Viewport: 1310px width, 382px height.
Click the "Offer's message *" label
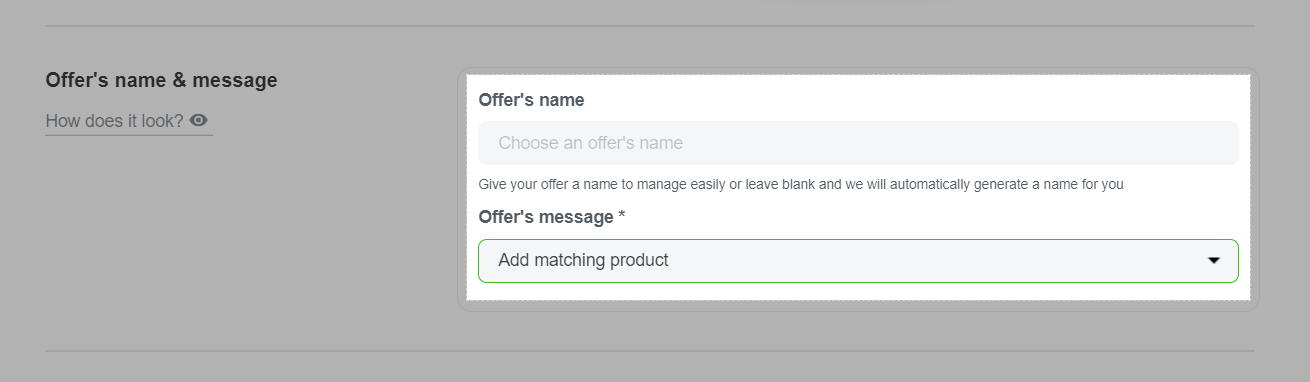tap(552, 217)
